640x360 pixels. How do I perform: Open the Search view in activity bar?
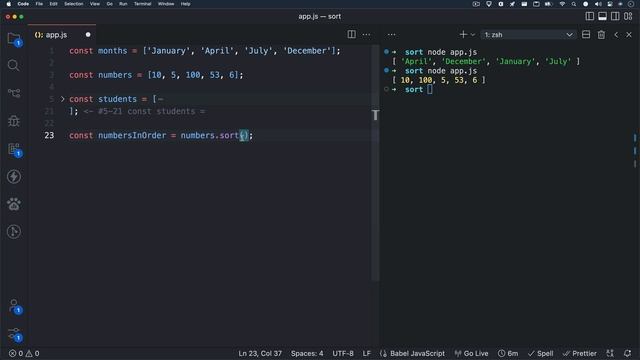coord(13,65)
